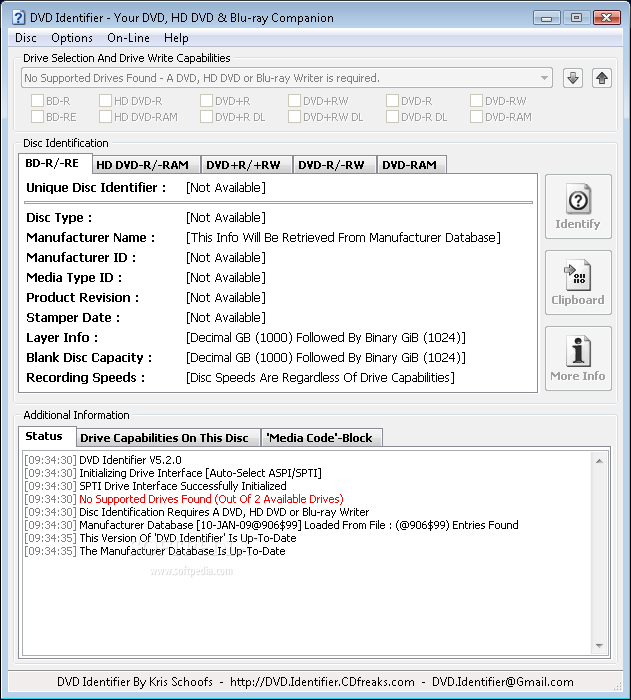Image resolution: width=631 pixels, height=700 pixels.
Task: Open the On-Line menu
Action: (x=129, y=38)
